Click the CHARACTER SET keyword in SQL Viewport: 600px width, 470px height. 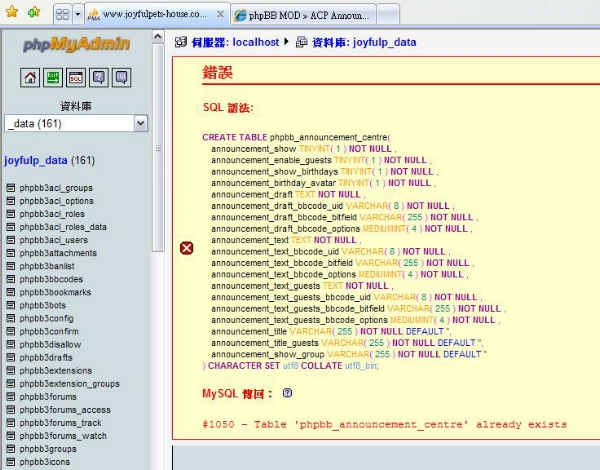244,366
